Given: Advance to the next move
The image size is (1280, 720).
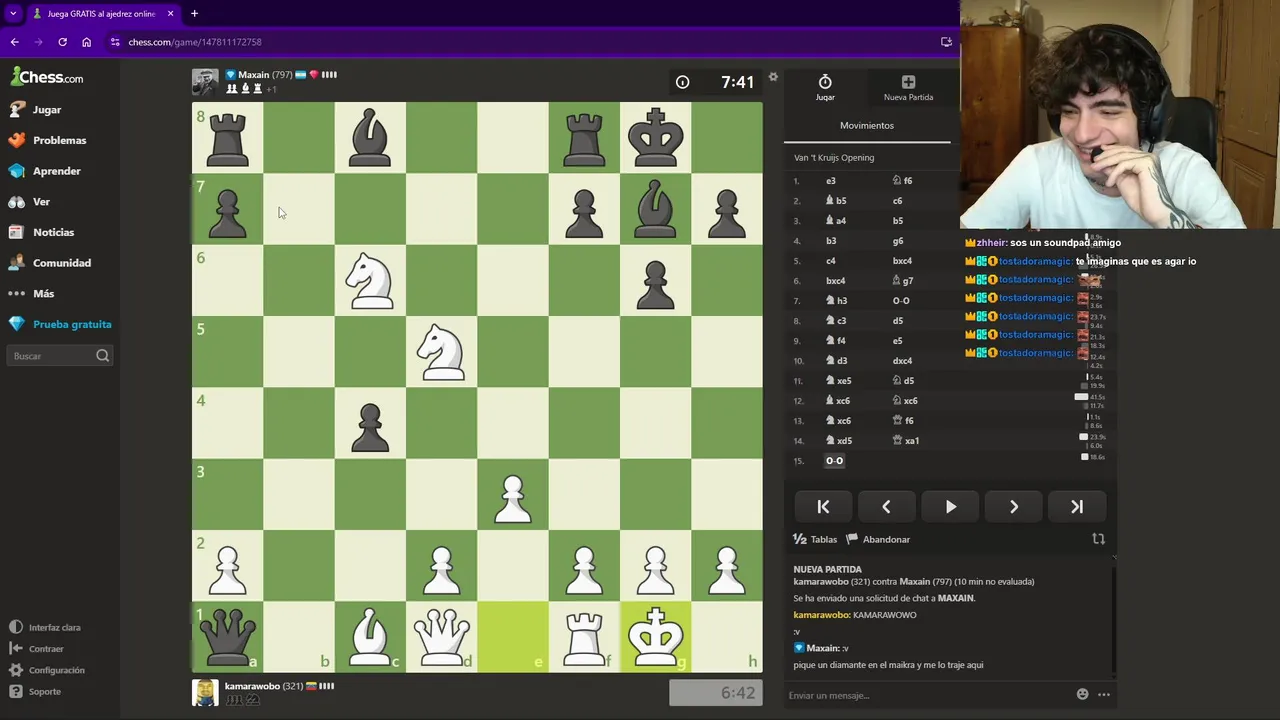Looking at the screenshot, I should pos(1013,507).
